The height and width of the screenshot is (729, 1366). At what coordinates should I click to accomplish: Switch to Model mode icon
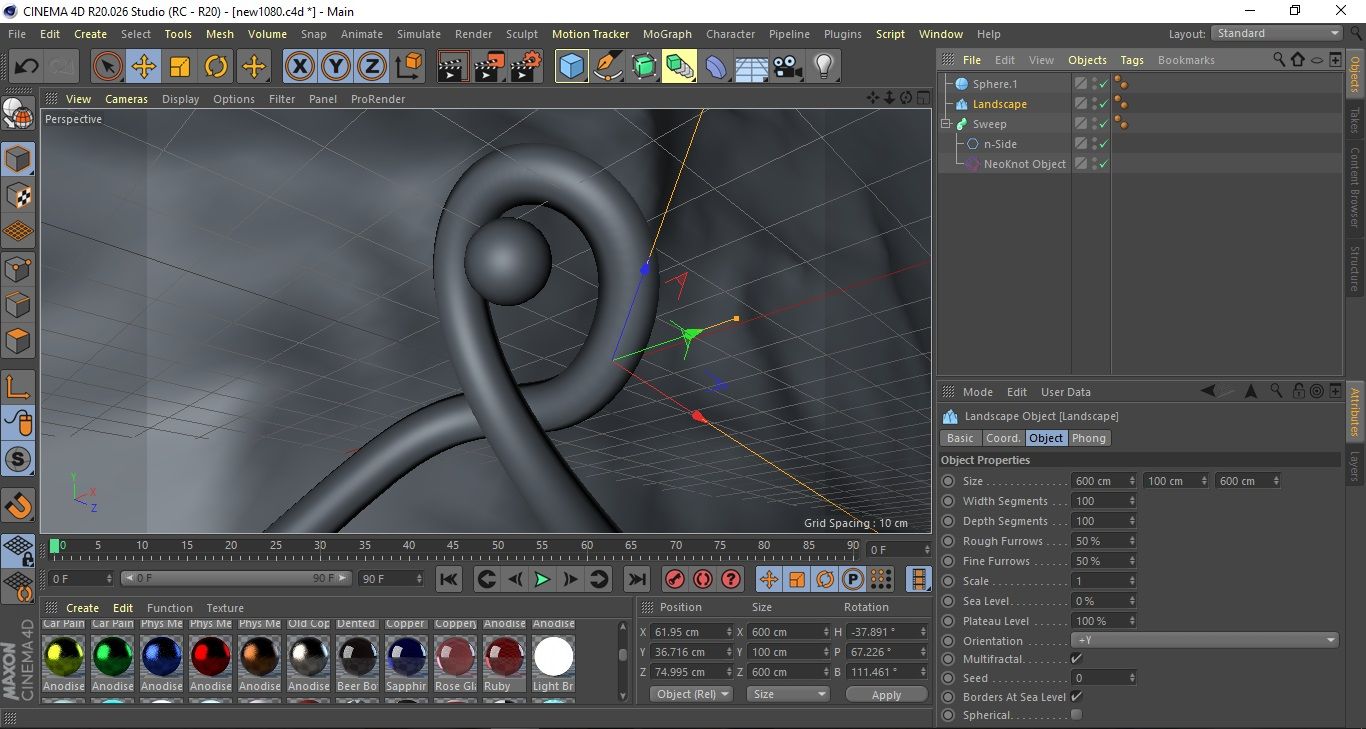point(18,159)
